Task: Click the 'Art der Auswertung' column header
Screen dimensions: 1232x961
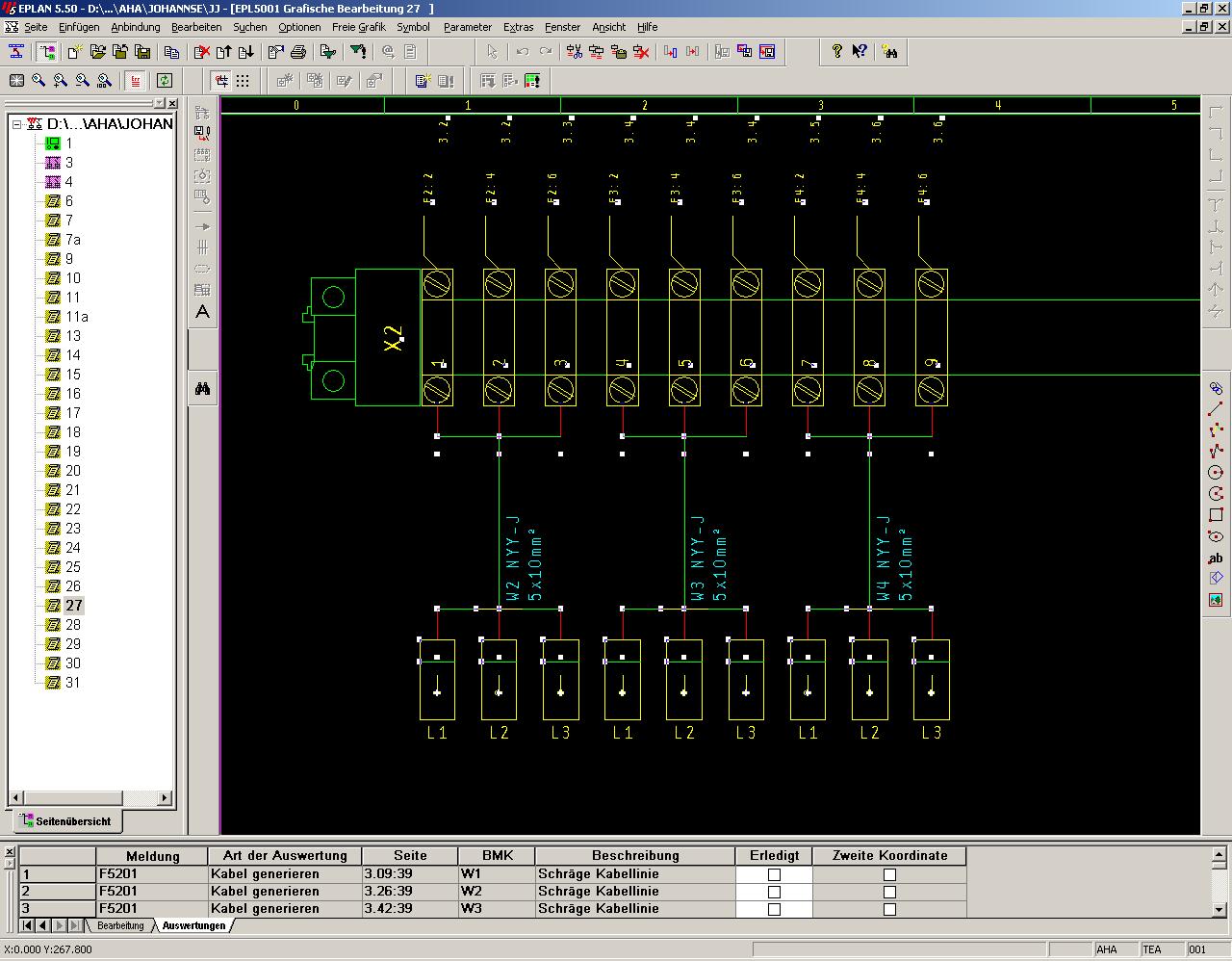Action: (x=285, y=856)
